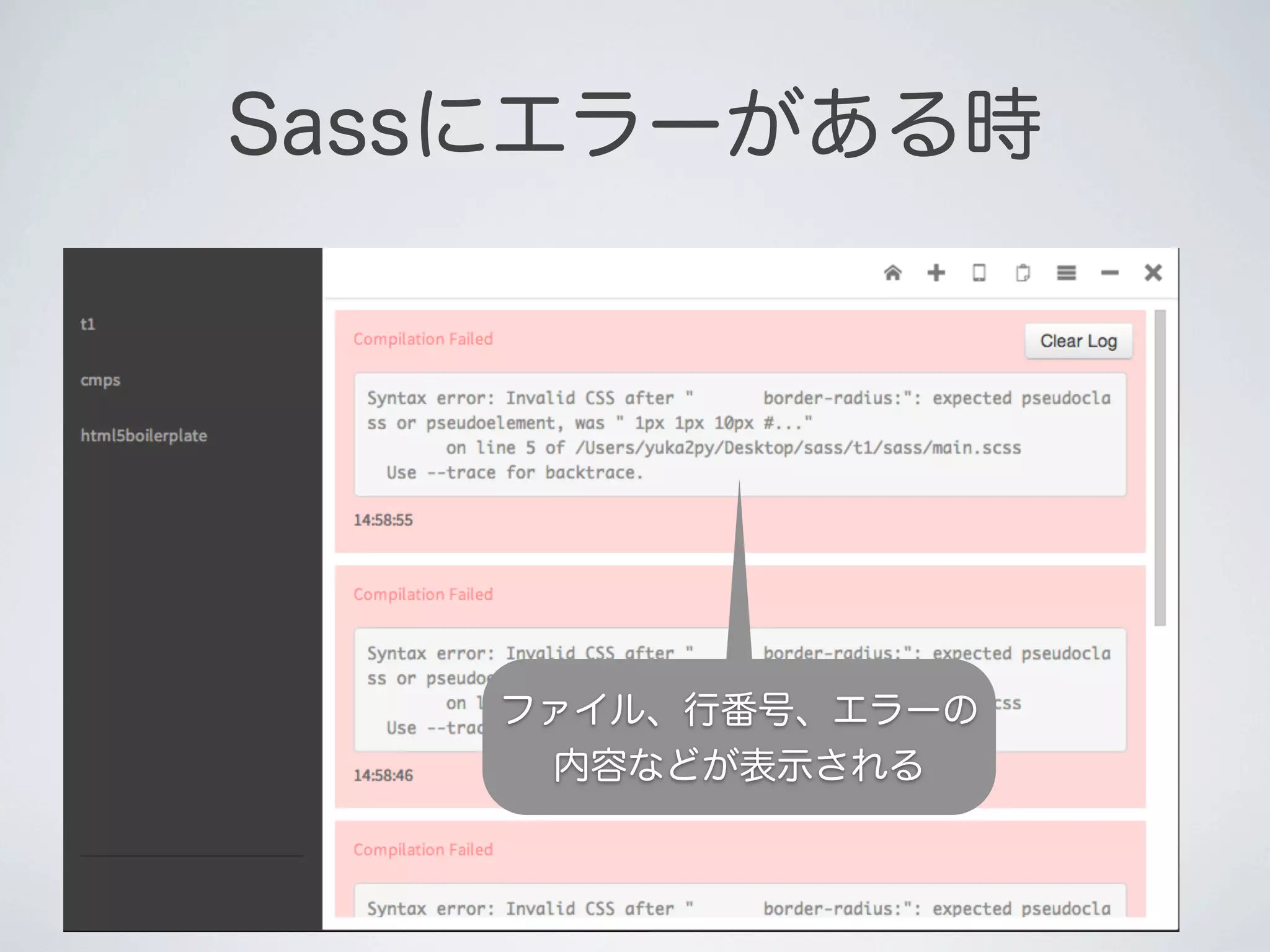Select the html5boilerplate project
The height and width of the screenshot is (952, 1270).
coord(144,436)
